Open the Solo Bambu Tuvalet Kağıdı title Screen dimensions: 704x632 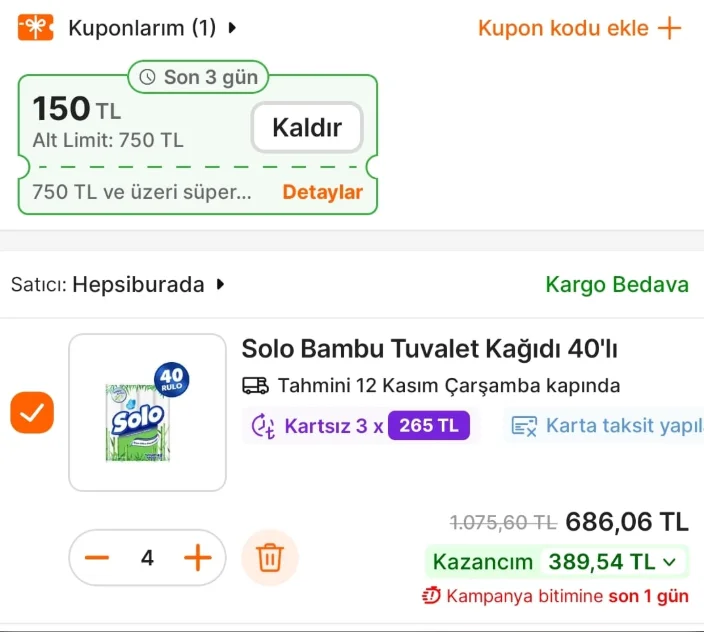coord(430,349)
